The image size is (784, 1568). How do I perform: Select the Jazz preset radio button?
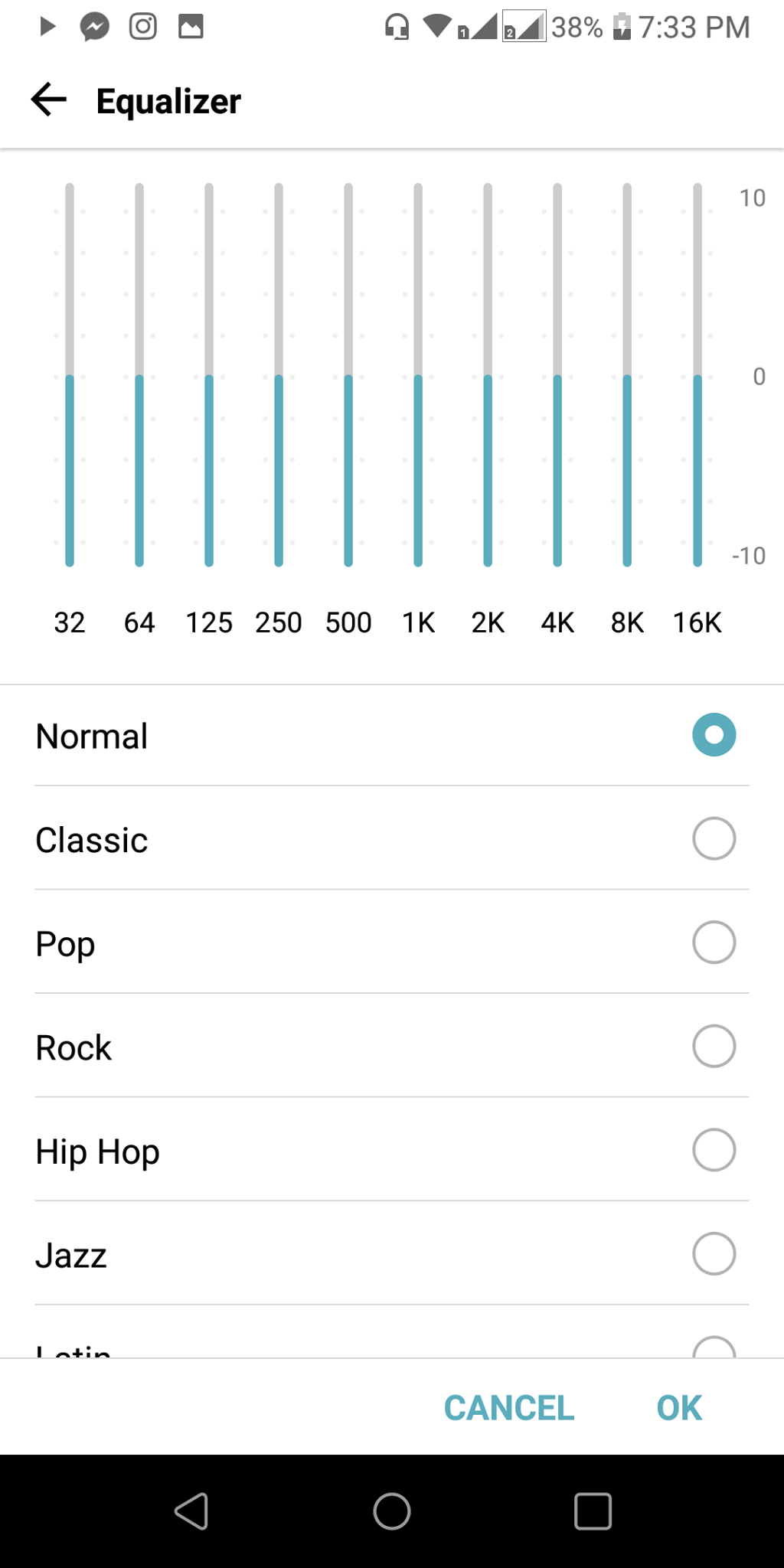coord(714,1253)
